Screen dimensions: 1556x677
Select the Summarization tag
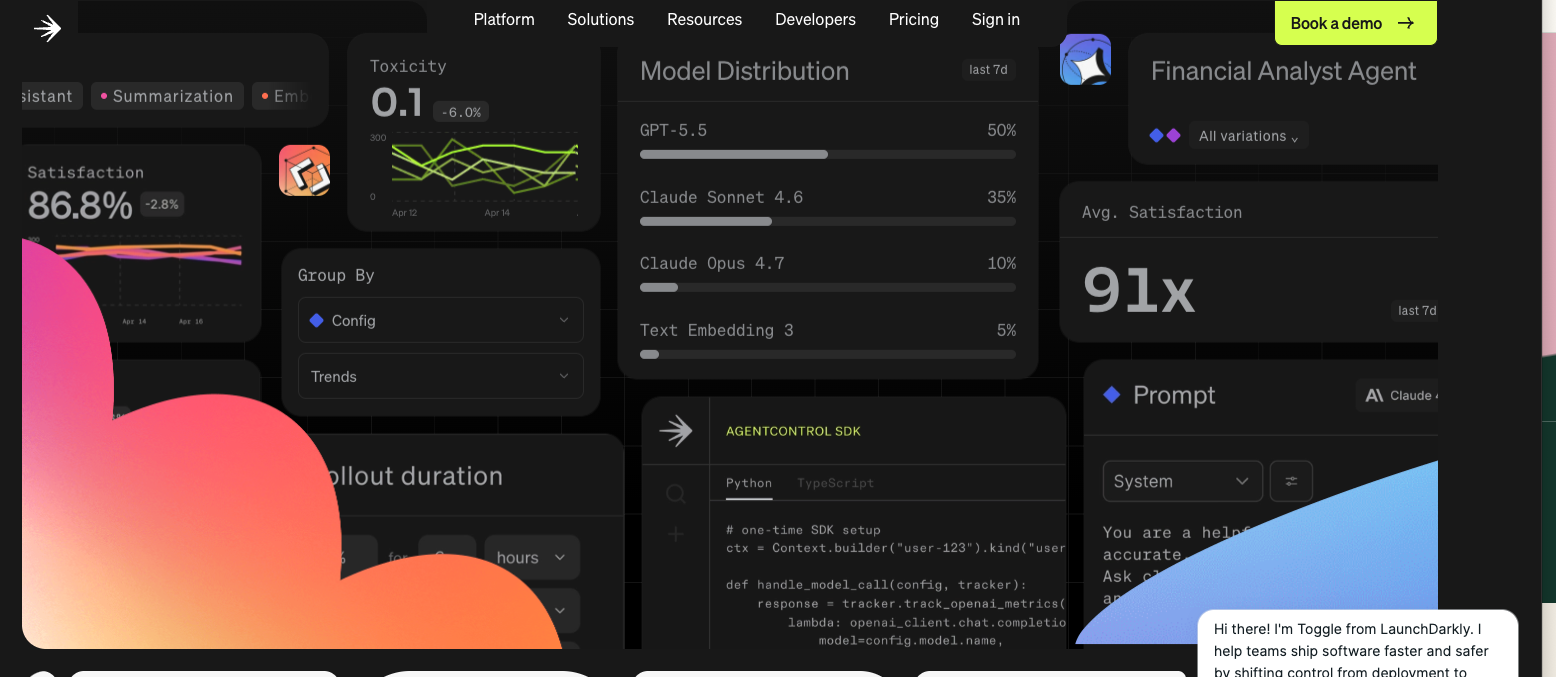(167, 96)
